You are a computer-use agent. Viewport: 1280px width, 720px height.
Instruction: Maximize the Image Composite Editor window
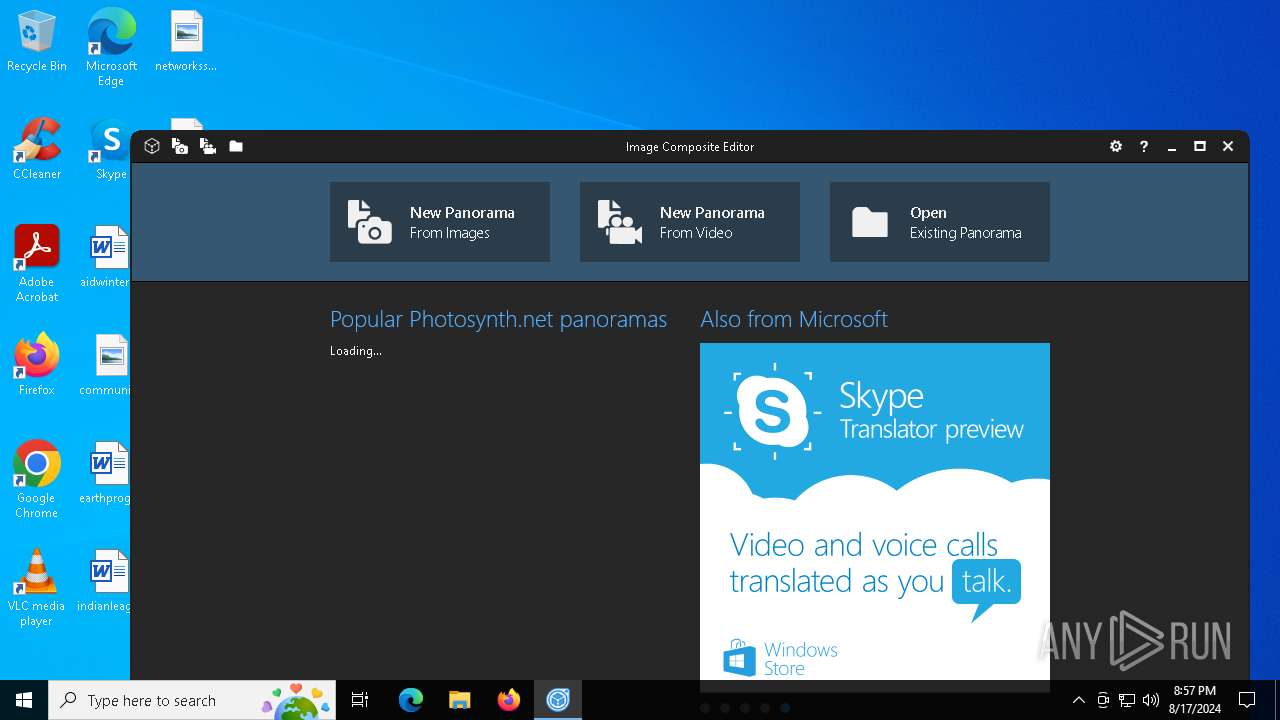1200,146
